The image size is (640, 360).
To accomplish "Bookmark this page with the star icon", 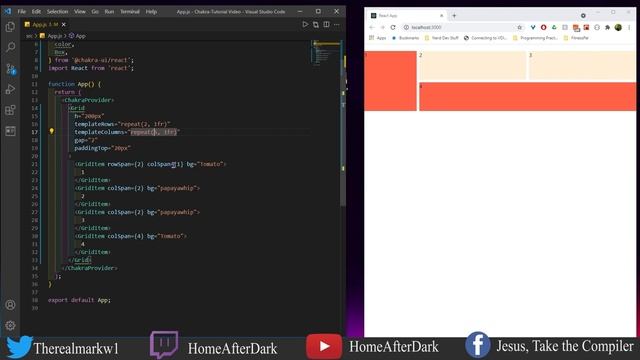I will pyautogui.click(x=520, y=27).
